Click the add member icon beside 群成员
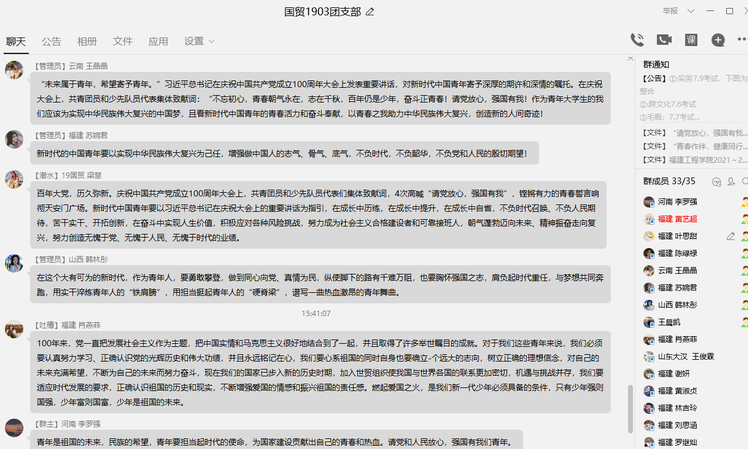The image size is (748, 449). [731, 181]
